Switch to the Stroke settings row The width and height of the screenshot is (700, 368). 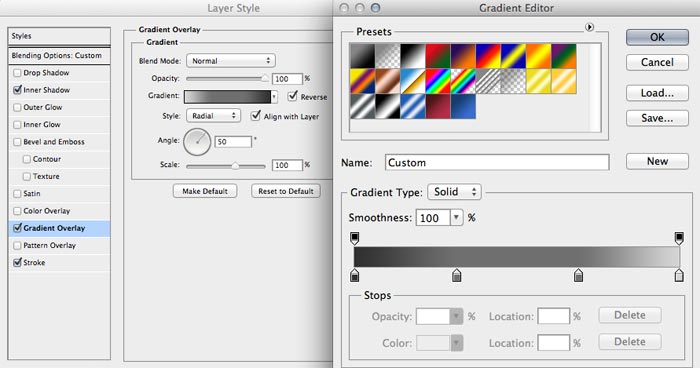[x=59, y=263]
